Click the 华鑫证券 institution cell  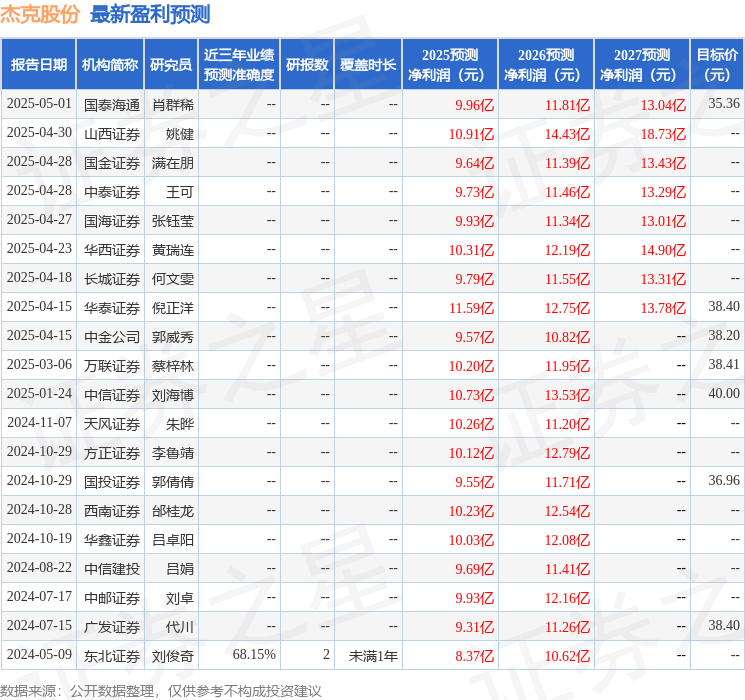[112, 540]
